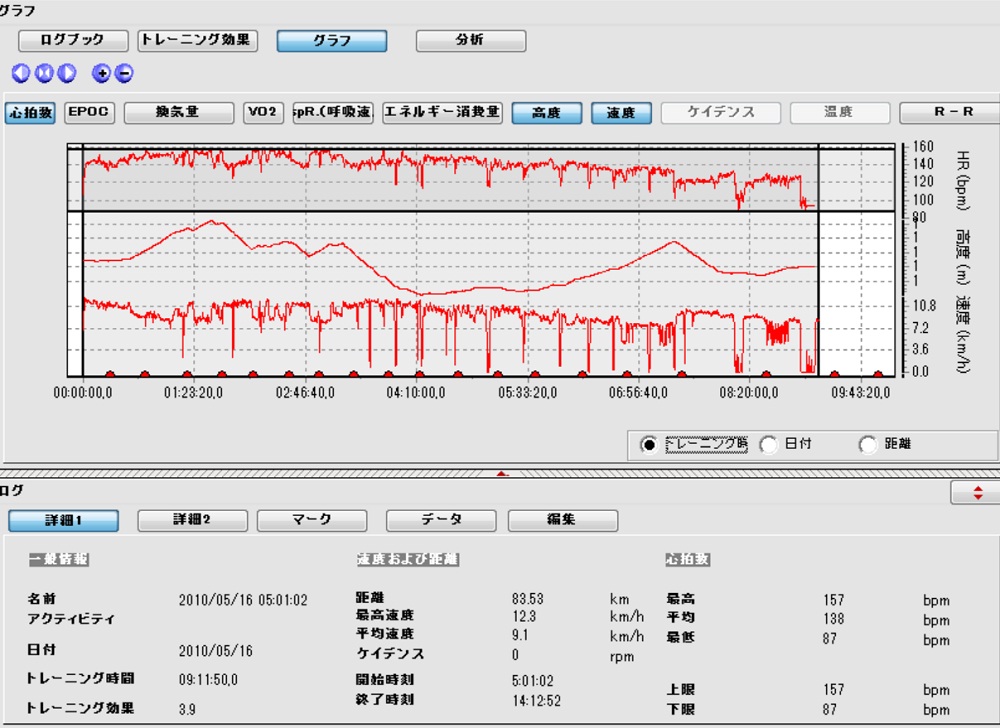Click the 09:43:20,0 time axis label

tap(860, 393)
